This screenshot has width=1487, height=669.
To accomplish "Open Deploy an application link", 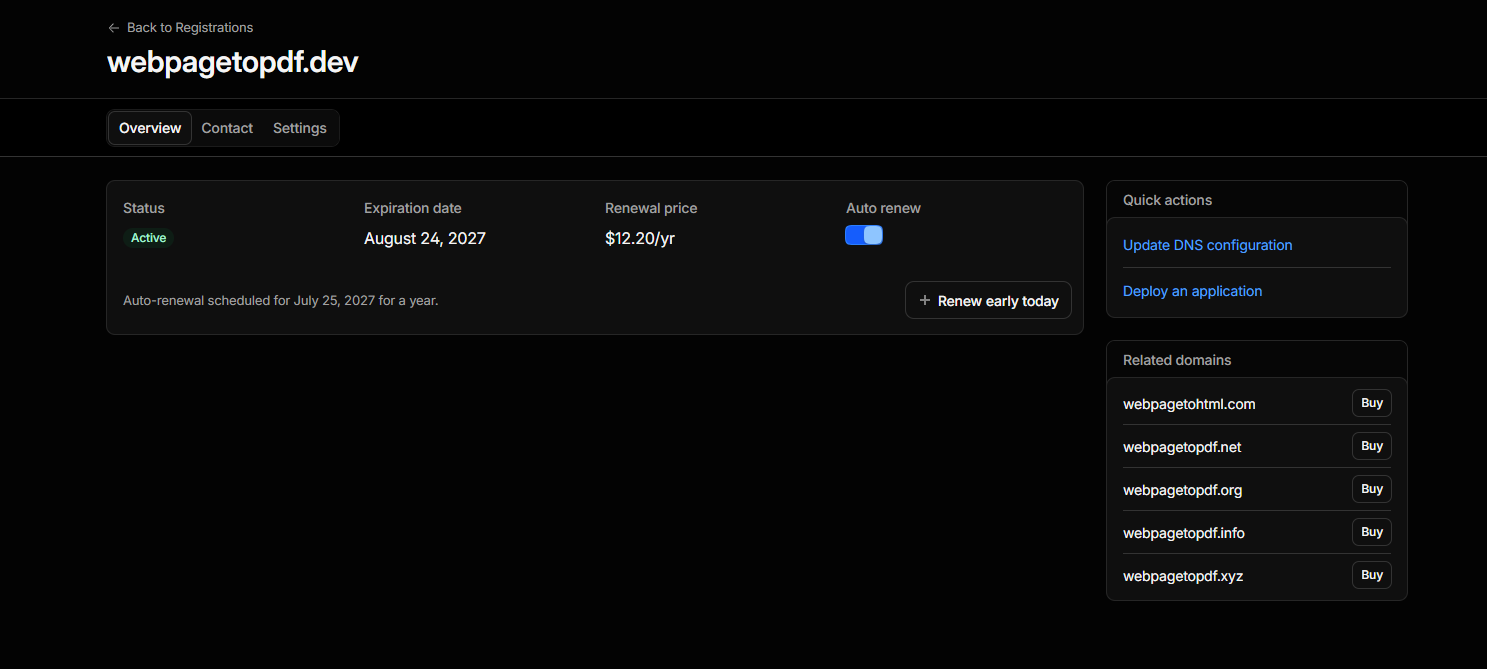I will coord(1192,291).
